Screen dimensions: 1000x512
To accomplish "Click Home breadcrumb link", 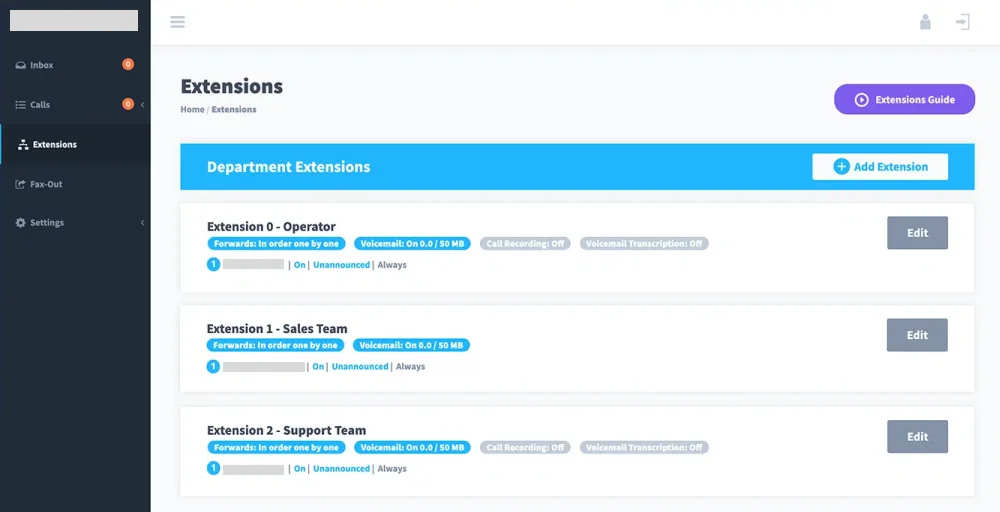I will (x=192, y=110).
